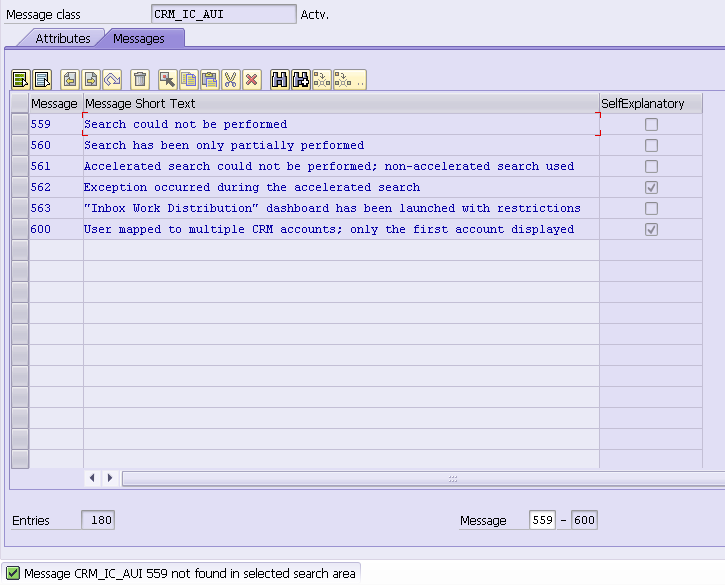Screen dimensions: 725x585
Task: Click the hierarchy icon followed by dots
Action: (350, 80)
